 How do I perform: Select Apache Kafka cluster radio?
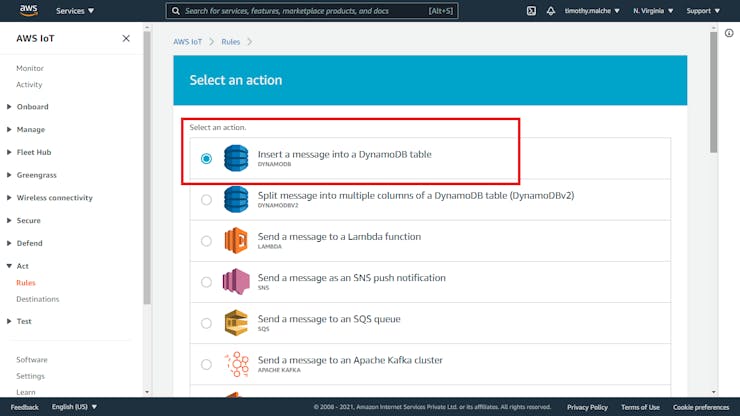(206, 364)
